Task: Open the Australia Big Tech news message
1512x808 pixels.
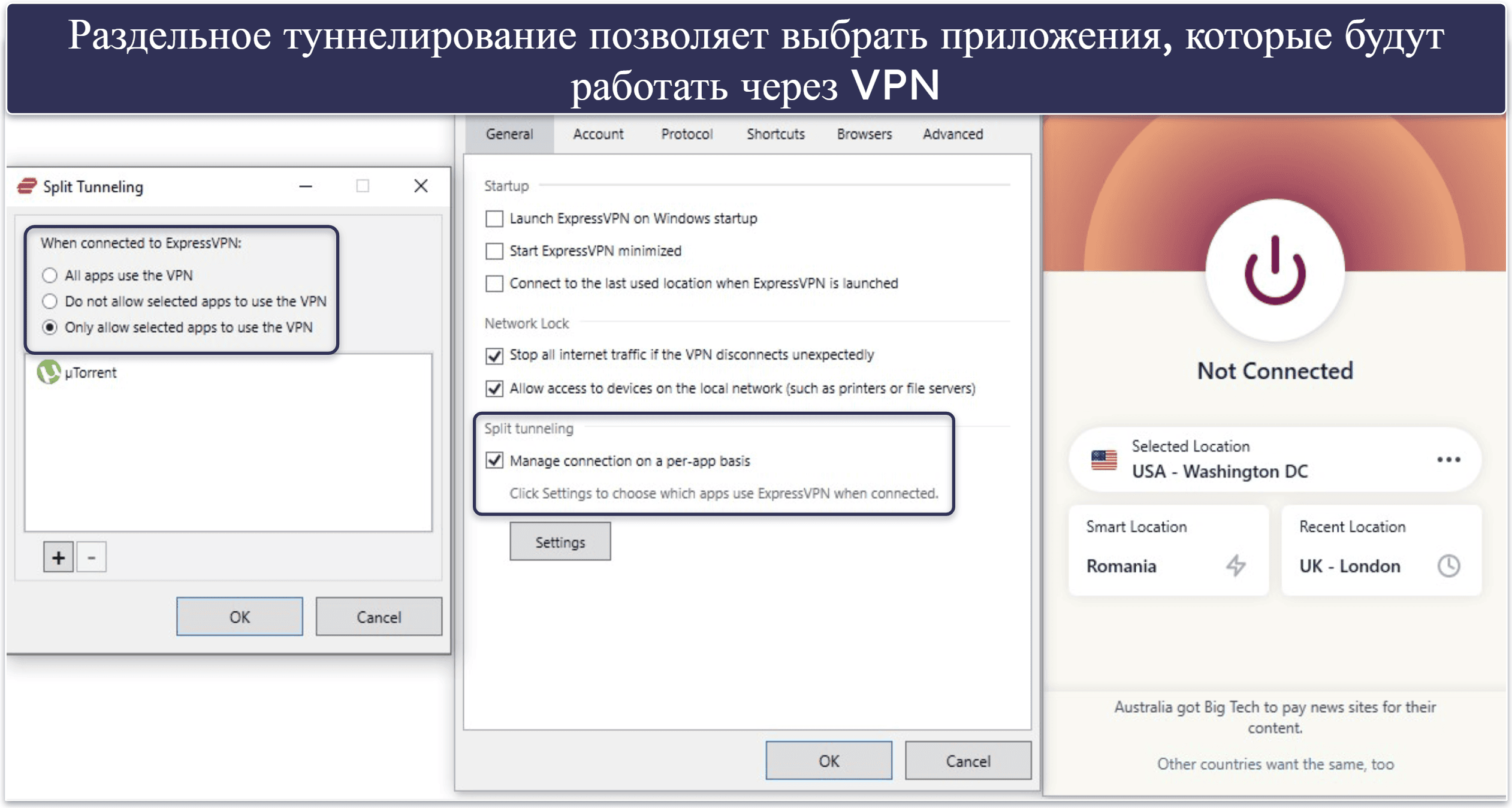Action: tap(1275, 717)
